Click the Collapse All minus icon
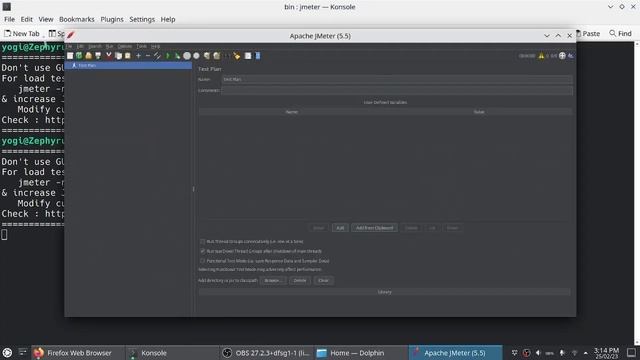Screen dimensions: 640x360 (148, 56)
